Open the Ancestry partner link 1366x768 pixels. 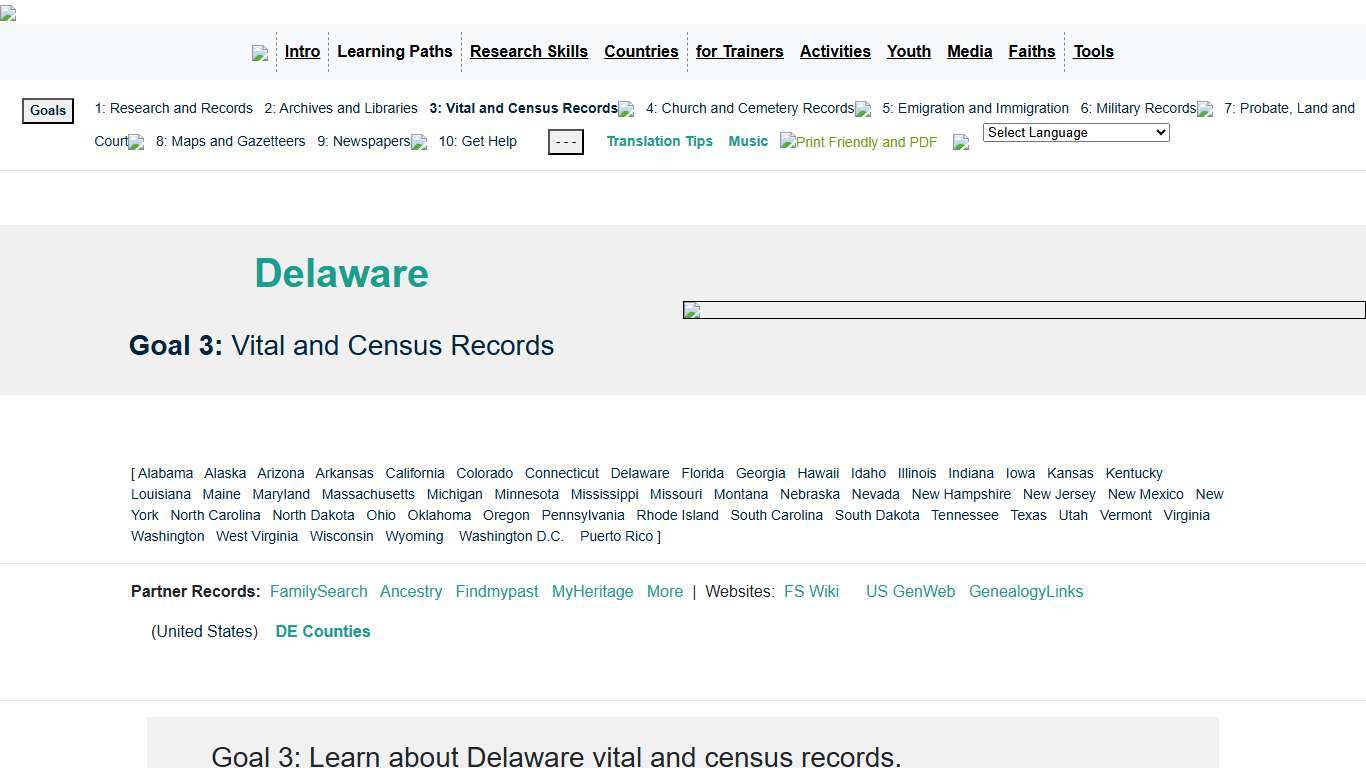coord(411,591)
